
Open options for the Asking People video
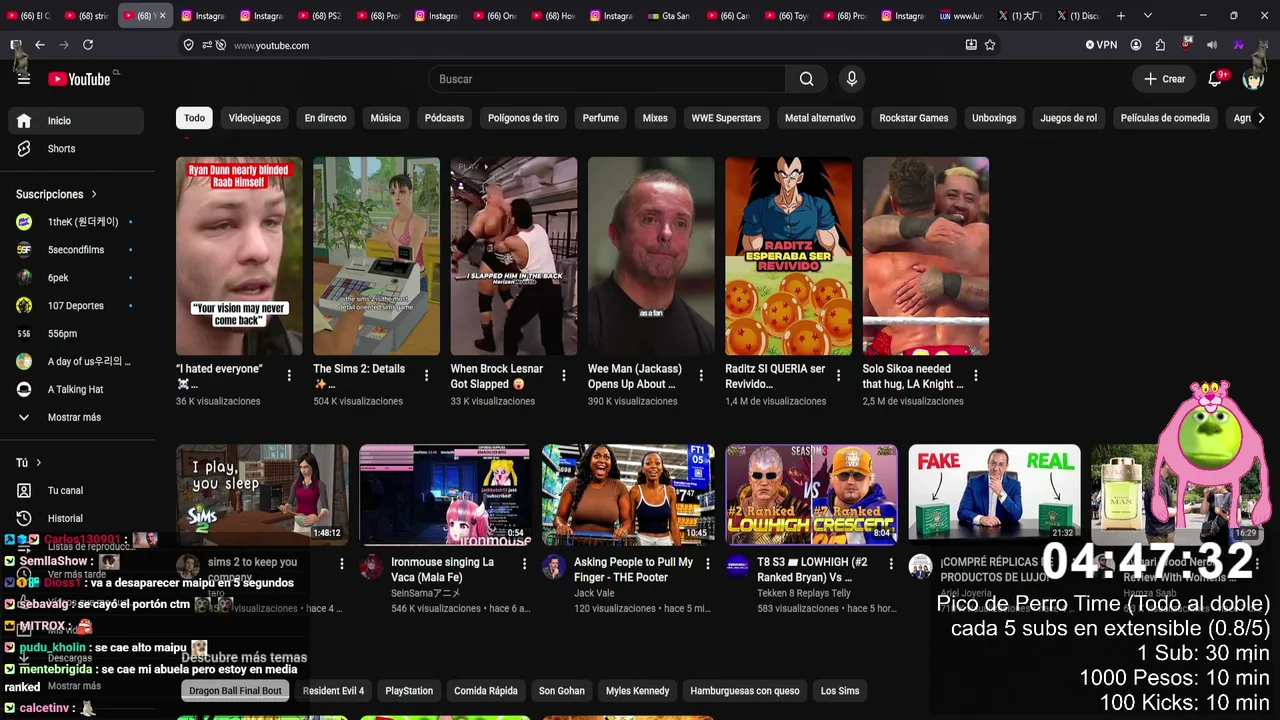pyautogui.click(x=707, y=564)
